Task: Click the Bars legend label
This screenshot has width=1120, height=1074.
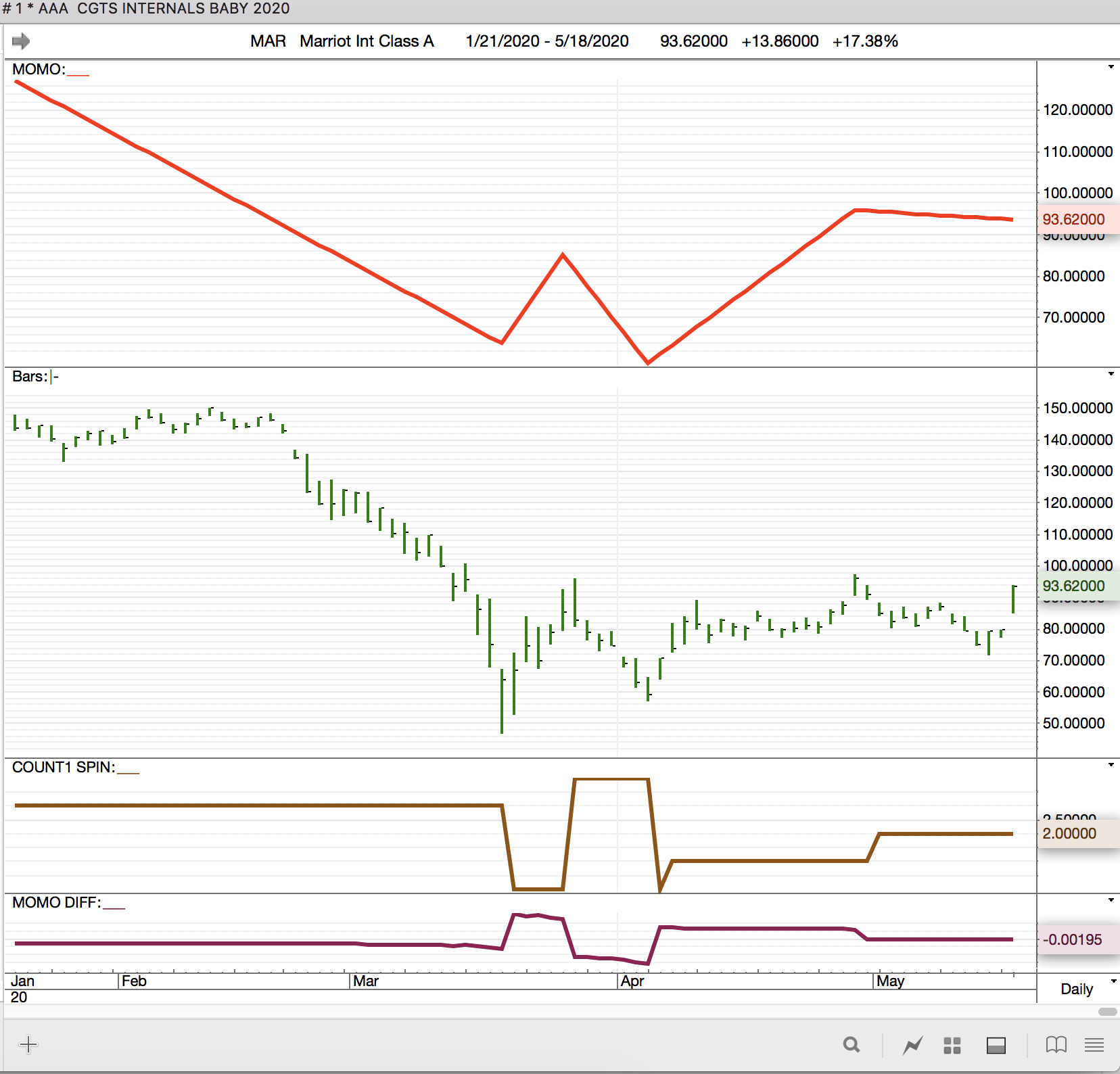Action: click(30, 377)
